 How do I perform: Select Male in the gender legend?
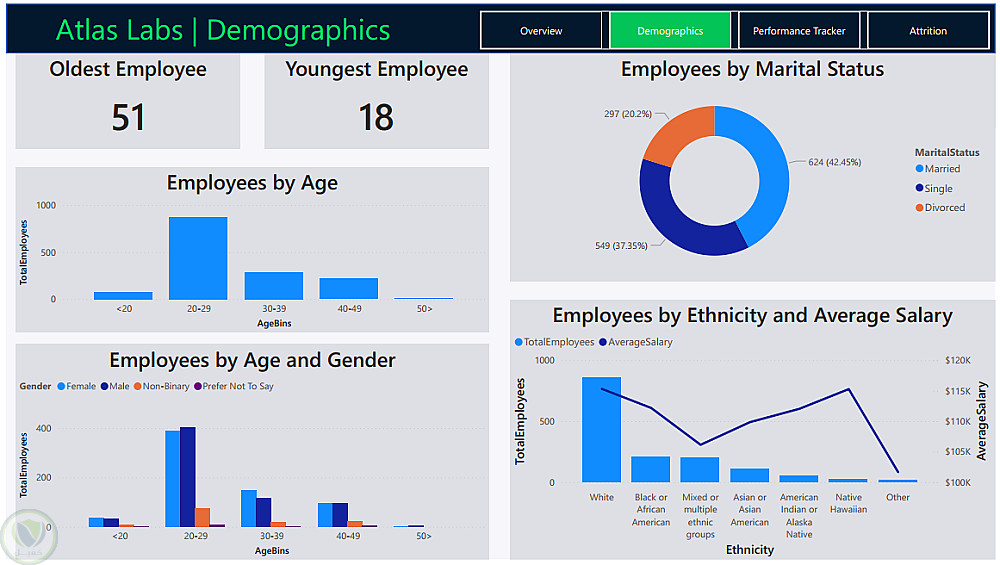[115, 386]
